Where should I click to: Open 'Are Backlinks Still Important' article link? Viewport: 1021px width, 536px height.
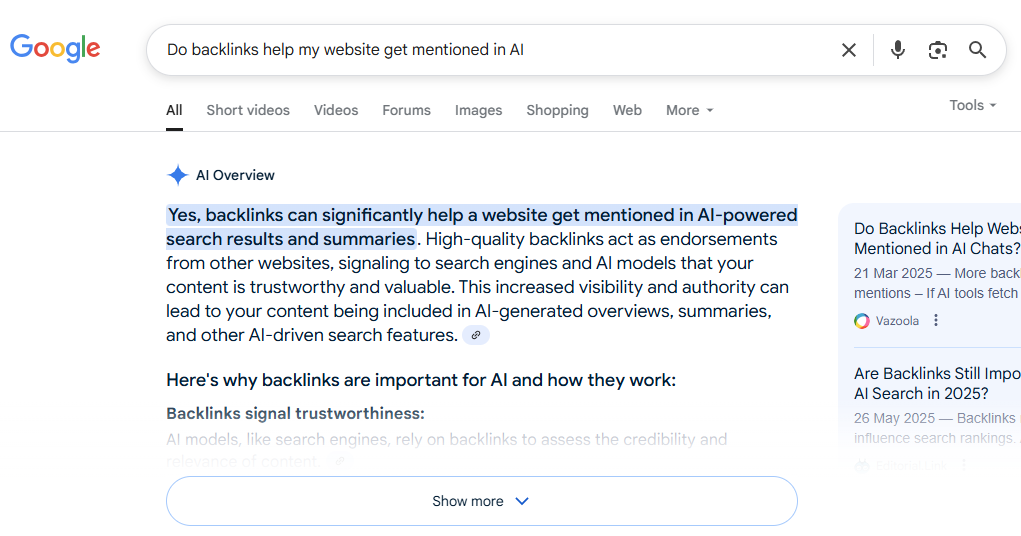937,384
